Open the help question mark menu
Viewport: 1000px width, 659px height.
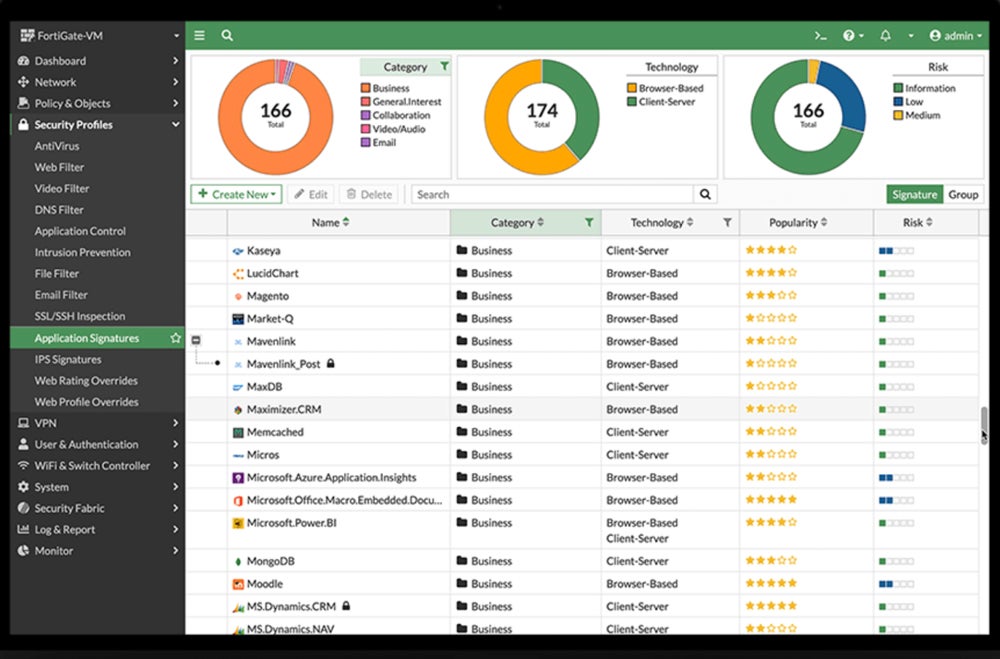coord(850,36)
